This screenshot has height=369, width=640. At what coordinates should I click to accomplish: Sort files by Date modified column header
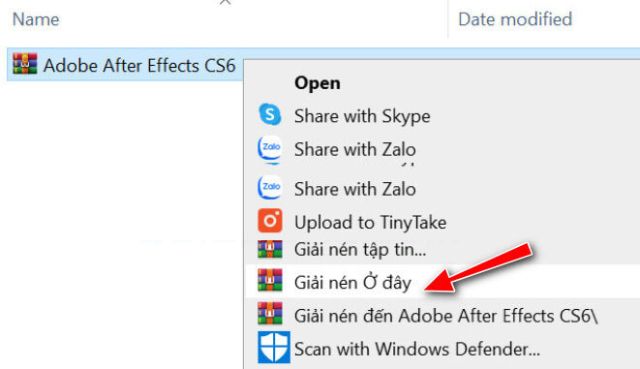click(x=515, y=19)
